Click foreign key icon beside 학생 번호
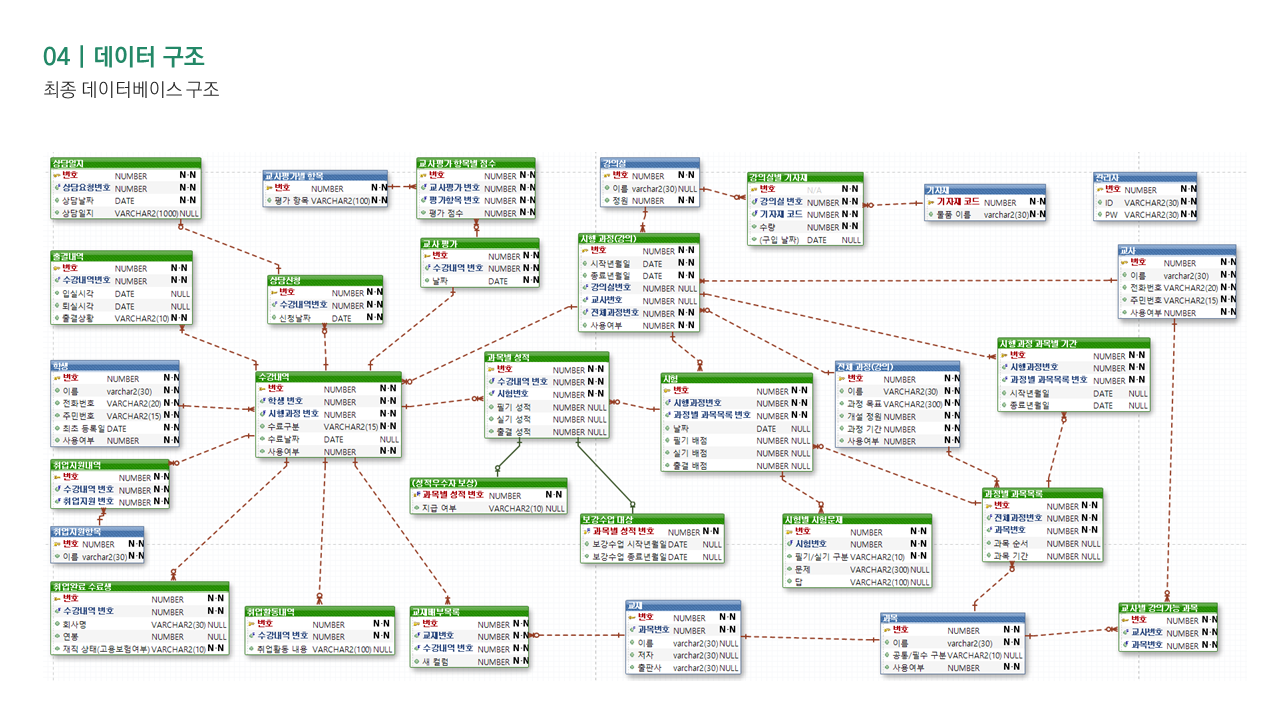1280x720 pixels. (x=262, y=401)
